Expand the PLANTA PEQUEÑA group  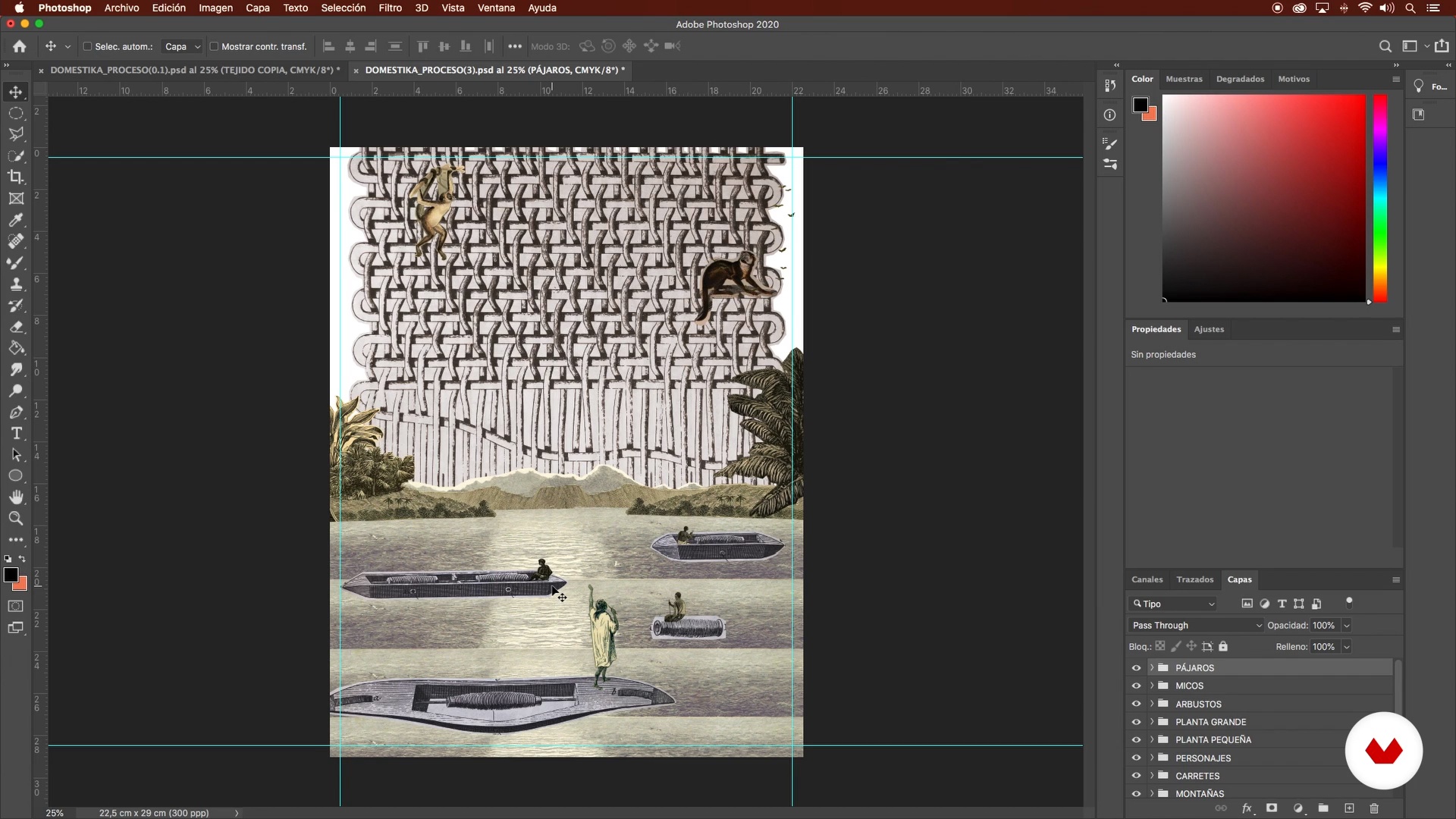1151,739
